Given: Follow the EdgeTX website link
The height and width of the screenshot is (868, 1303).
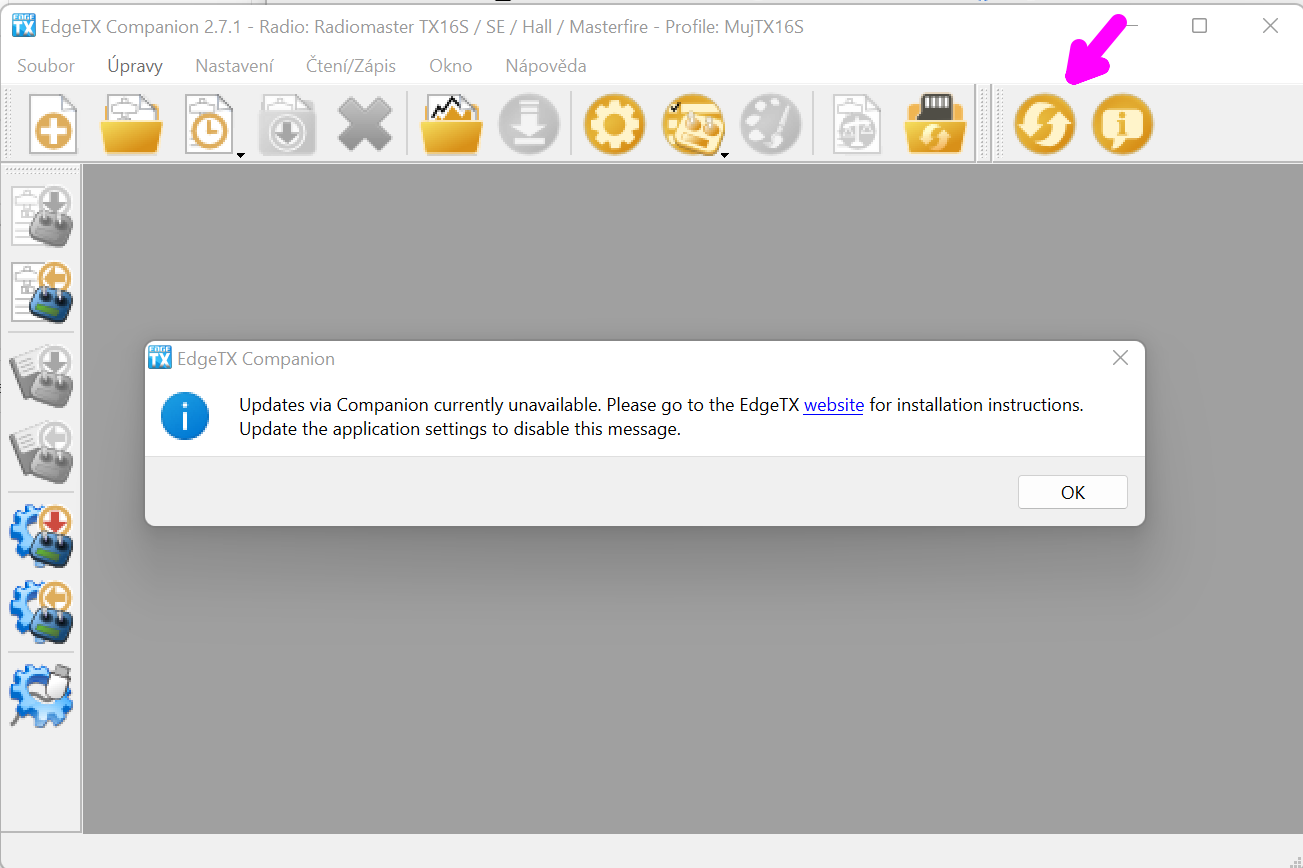Looking at the screenshot, I should (x=833, y=405).
